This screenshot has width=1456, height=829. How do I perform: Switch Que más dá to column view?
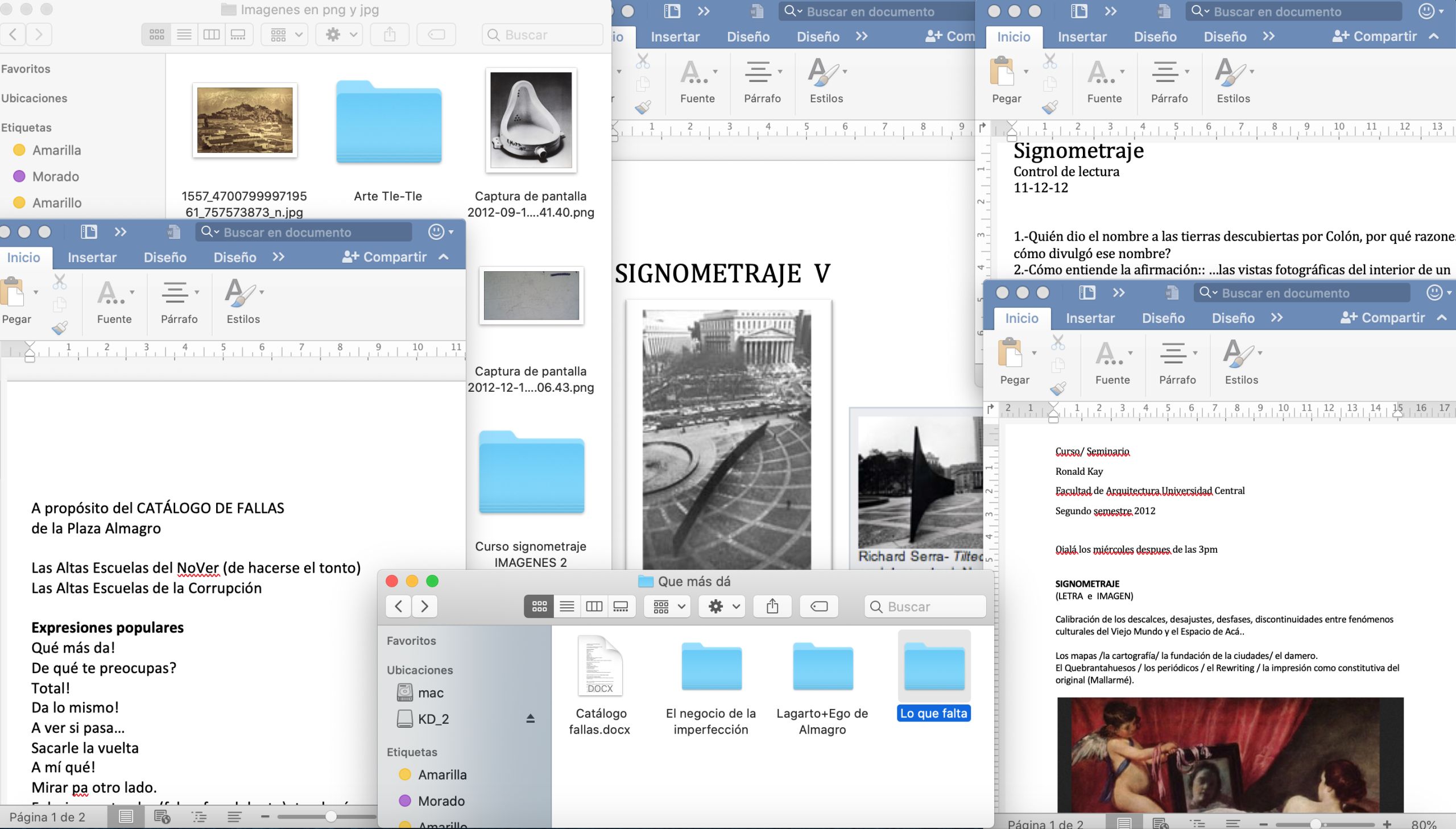tap(594, 606)
